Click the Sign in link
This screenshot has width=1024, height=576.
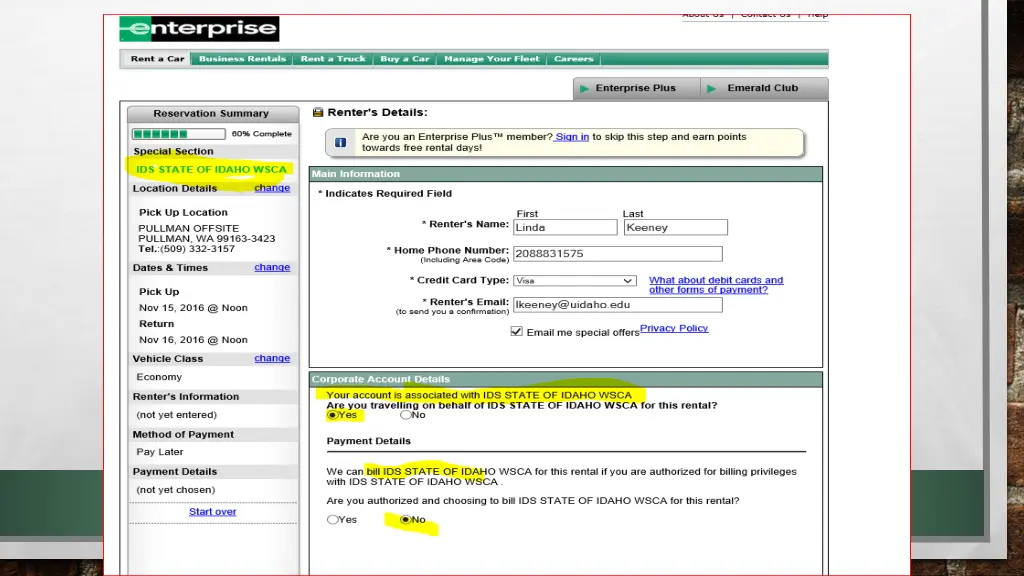[x=572, y=137]
